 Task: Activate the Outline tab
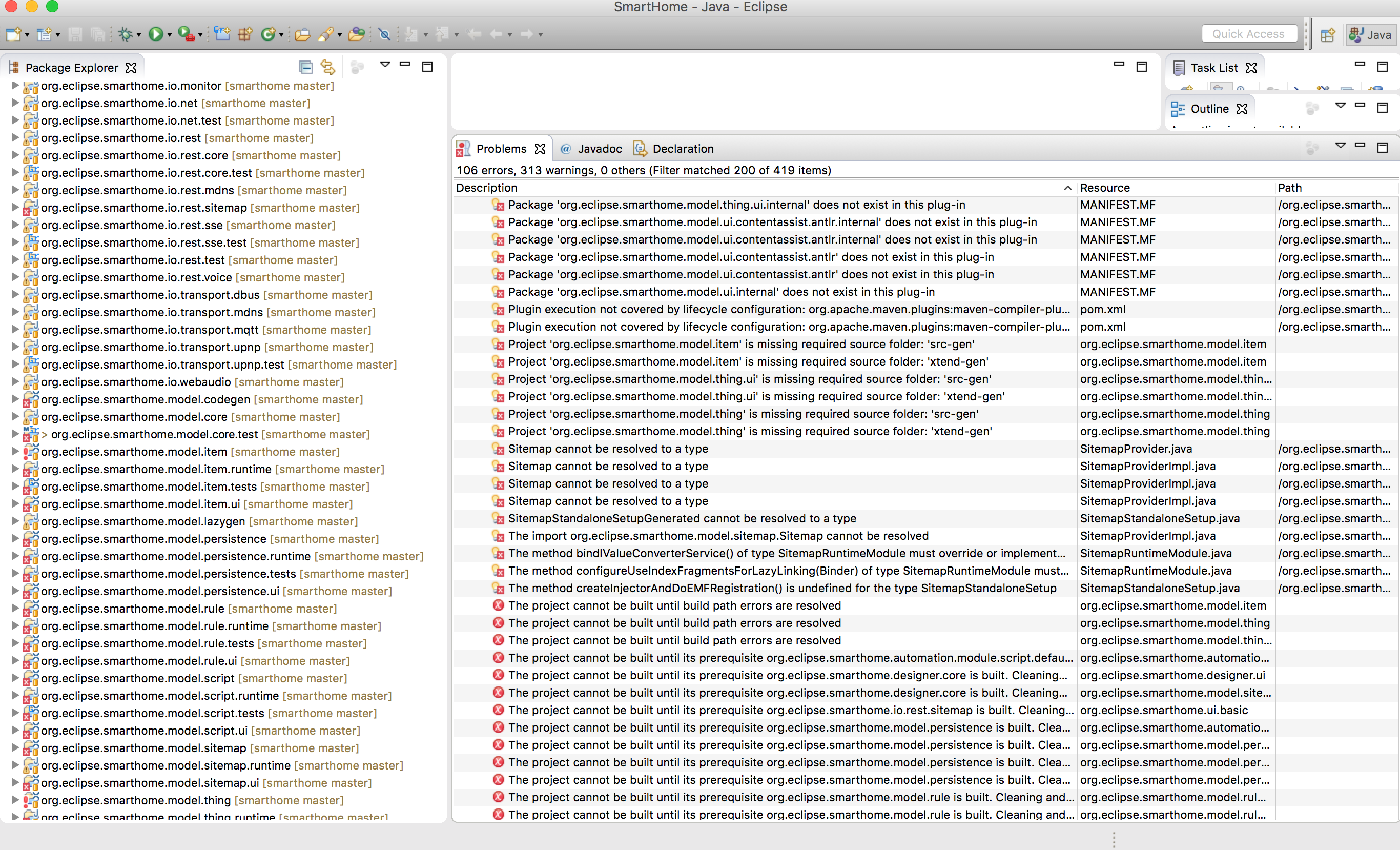pyautogui.click(x=1210, y=109)
